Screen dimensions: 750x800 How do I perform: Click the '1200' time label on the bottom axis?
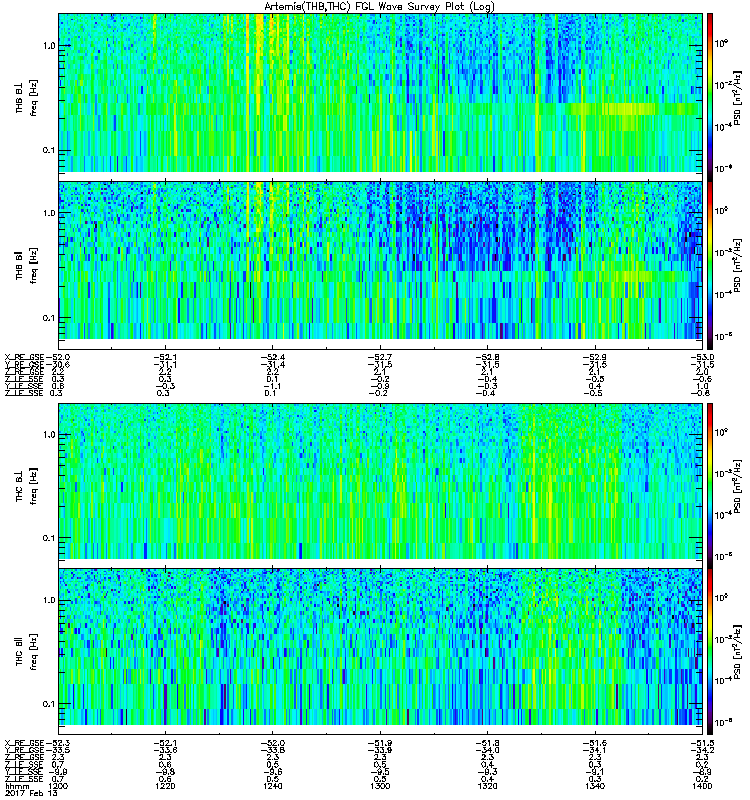(x=58, y=786)
